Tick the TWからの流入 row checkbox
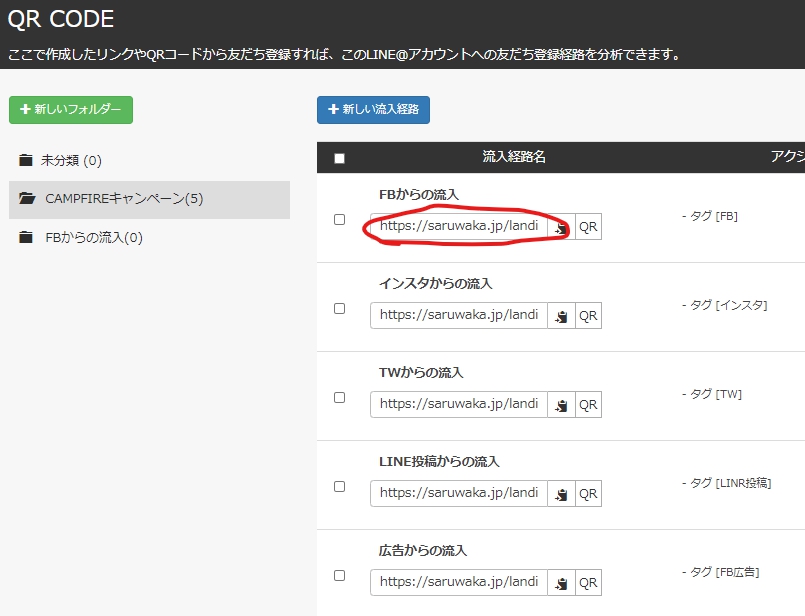 click(339, 398)
